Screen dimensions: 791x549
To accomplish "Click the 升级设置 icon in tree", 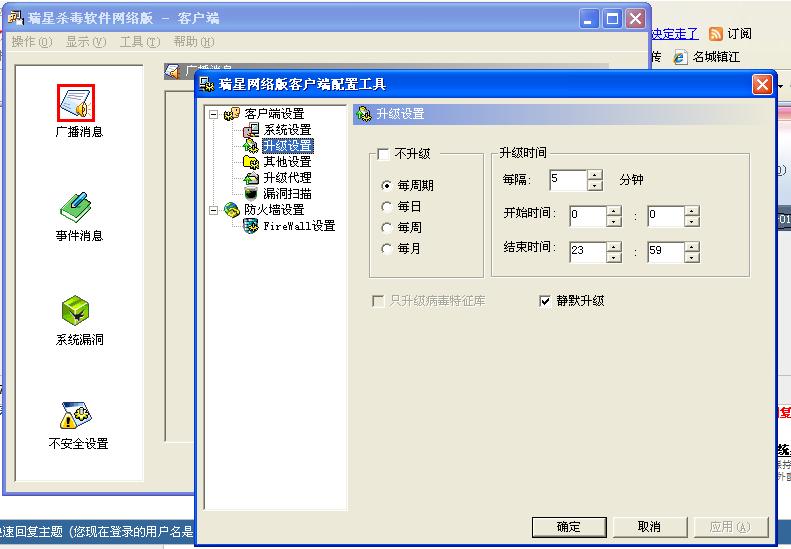I will tap(251, 146).
